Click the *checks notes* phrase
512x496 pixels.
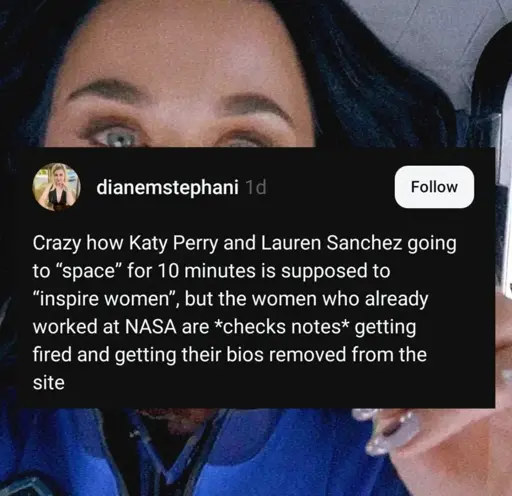tap(282, 327)
